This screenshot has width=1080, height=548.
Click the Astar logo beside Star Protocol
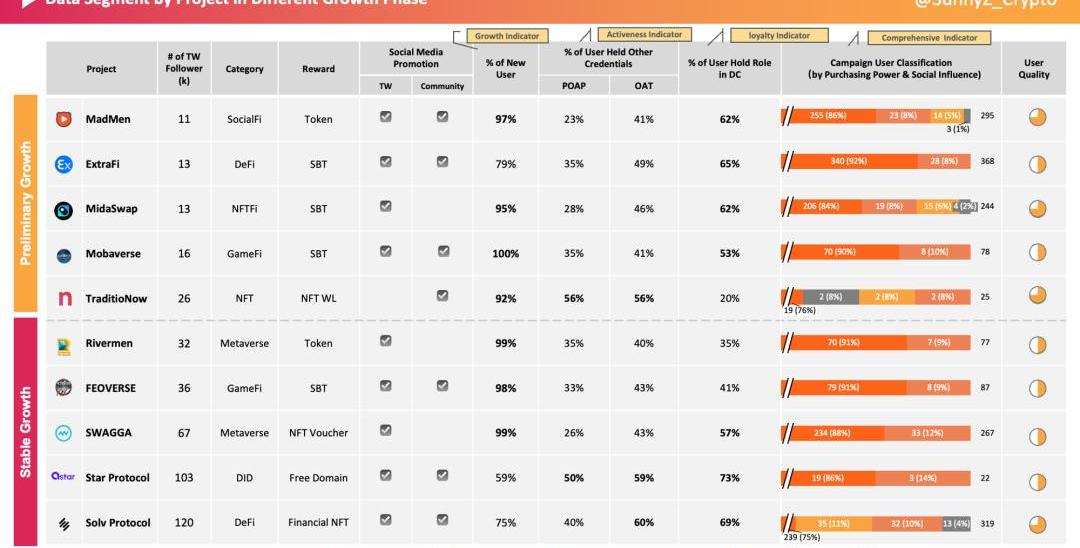(63, 476)
